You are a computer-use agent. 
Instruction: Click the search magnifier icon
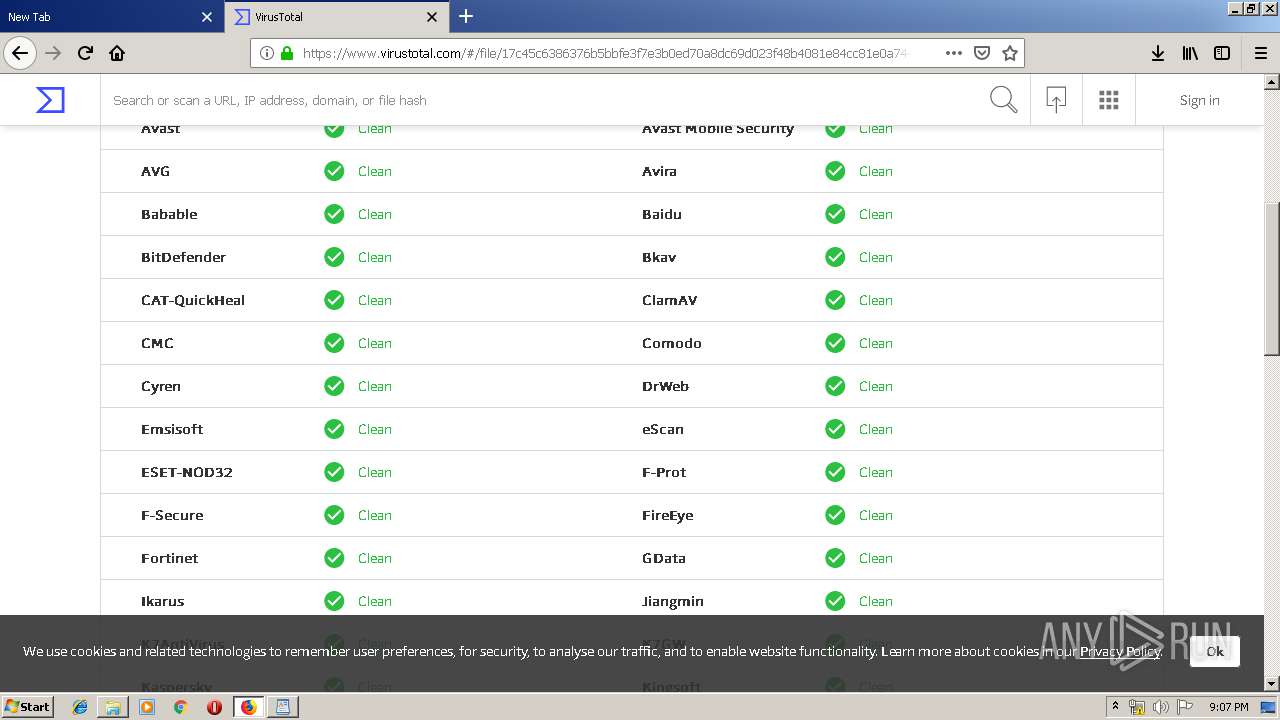point(1003,100)
